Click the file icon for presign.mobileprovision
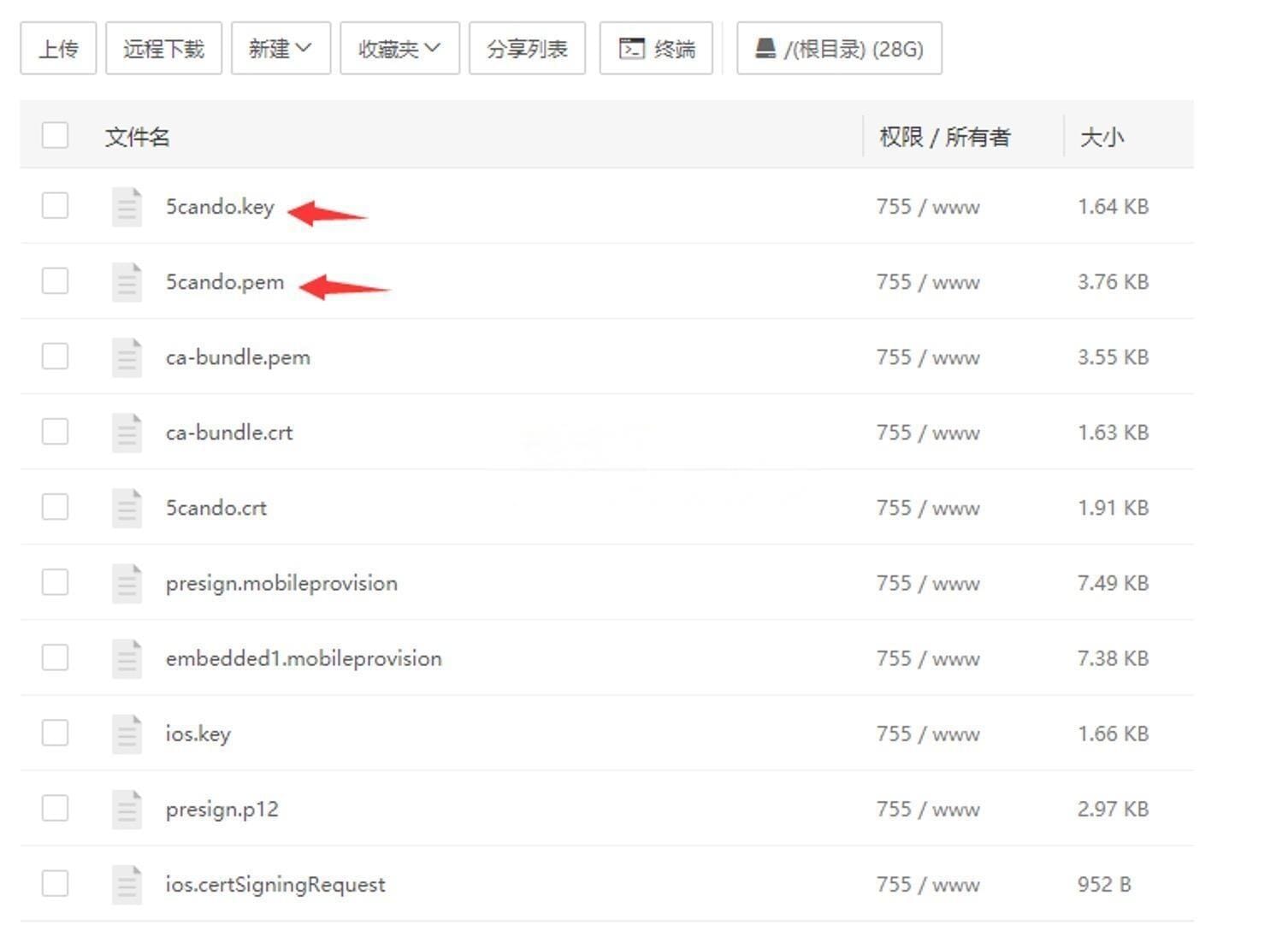This screenshot has height=937, width=1288. (x=127, y=582)
